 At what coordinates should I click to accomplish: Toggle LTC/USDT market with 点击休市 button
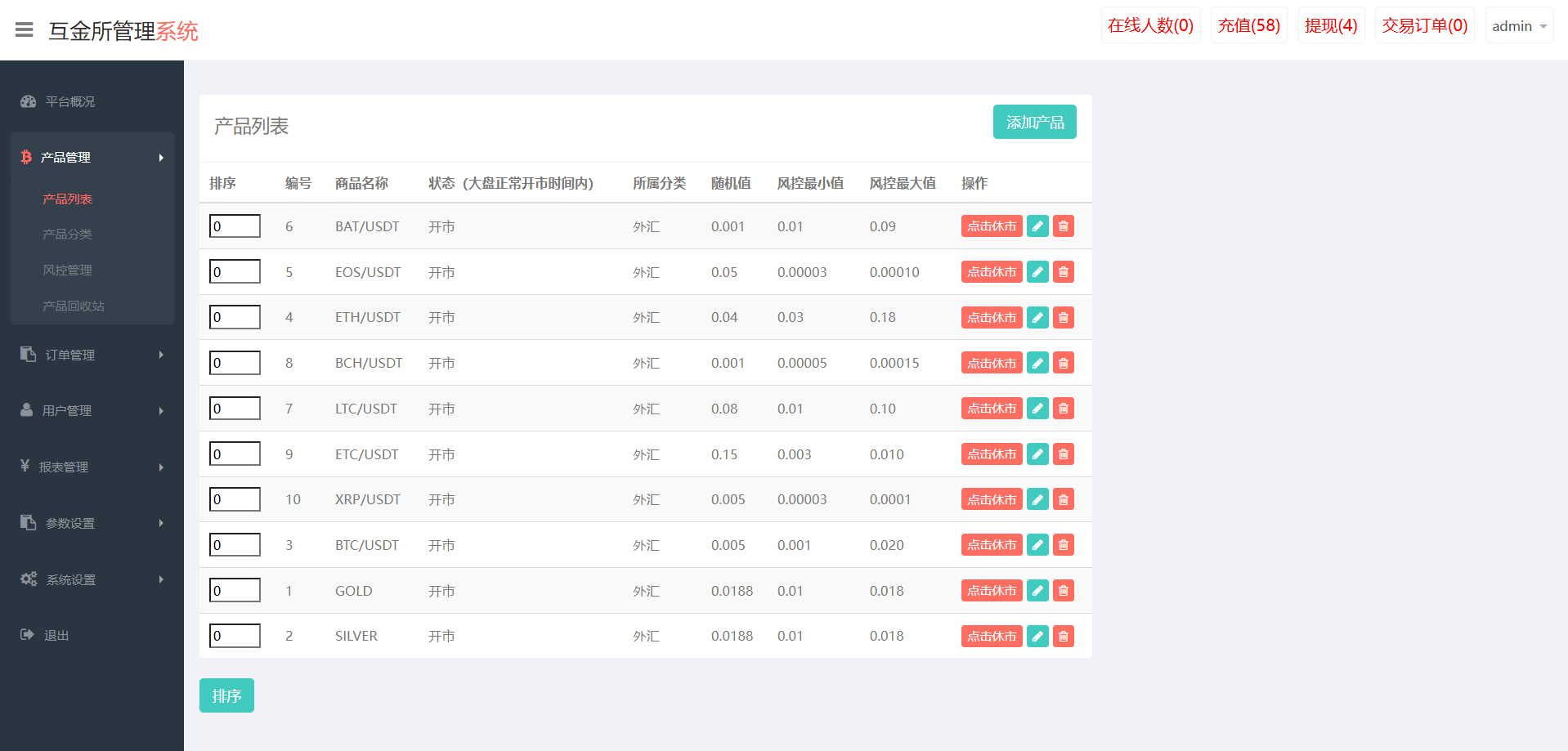click(992, 409)
